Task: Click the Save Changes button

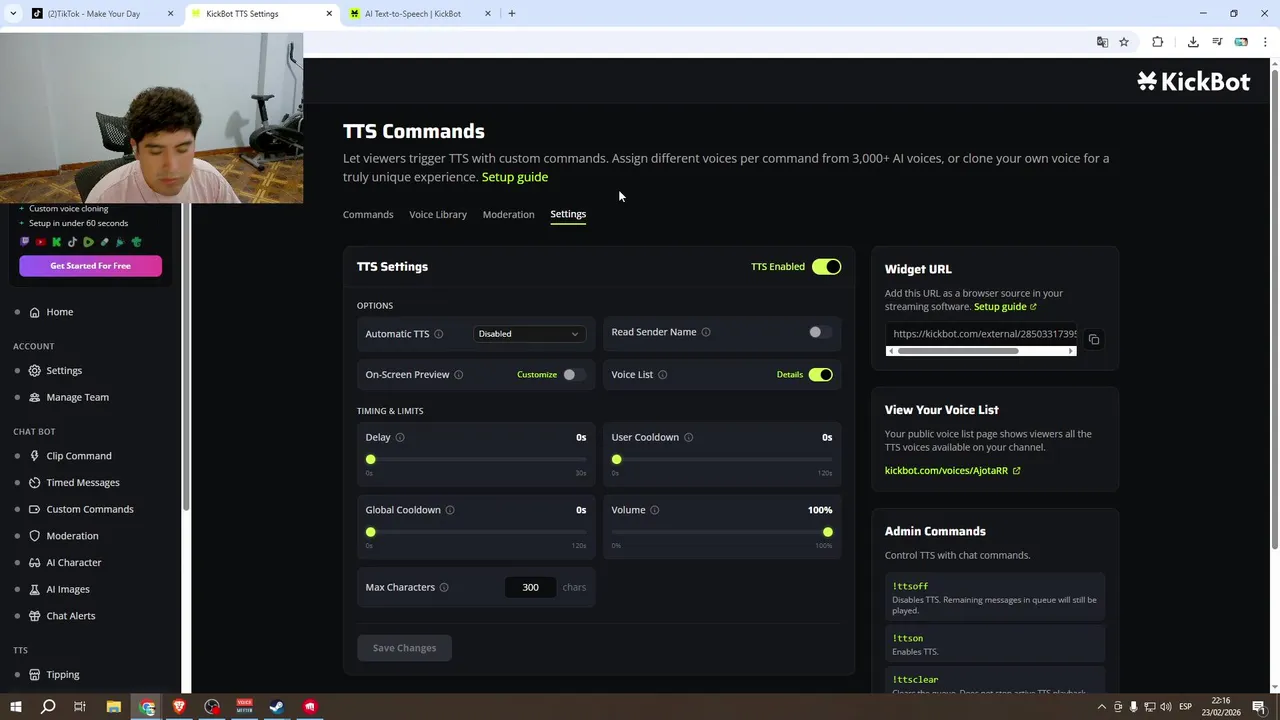Action: coord(404,648)
